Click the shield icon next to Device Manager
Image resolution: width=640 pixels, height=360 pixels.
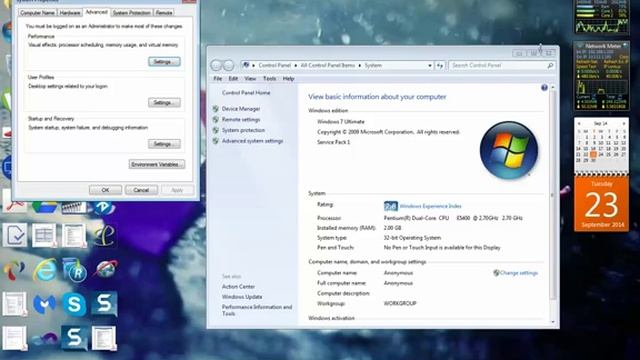pyautogui.click(x=216, y=109)
